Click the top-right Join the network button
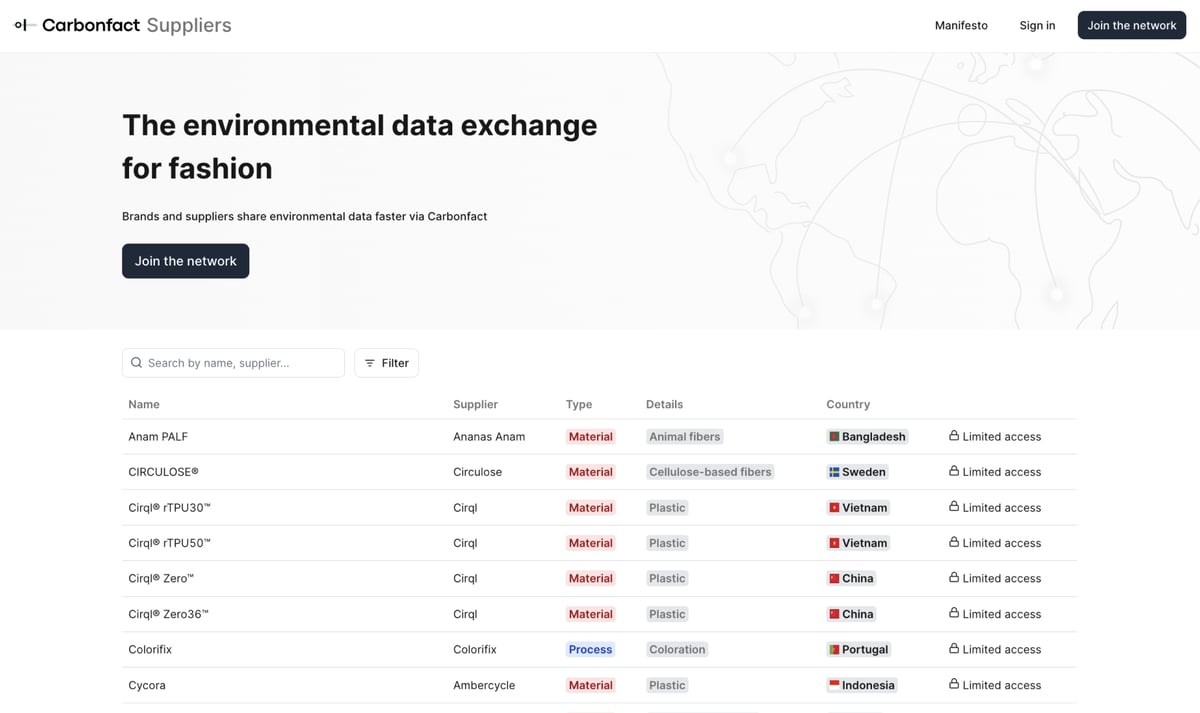Screen dimensions: 1200x713 pyautogui.click(x=1131, y=24)
